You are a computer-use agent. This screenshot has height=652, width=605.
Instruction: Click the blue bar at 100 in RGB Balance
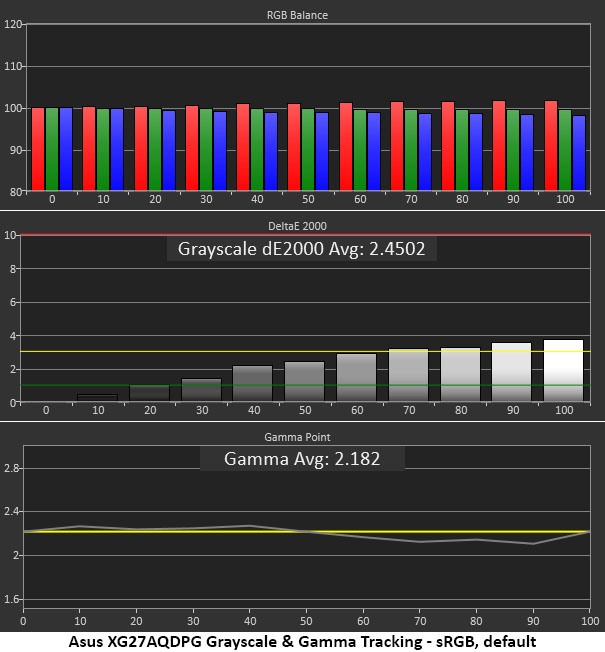(579, 153)
